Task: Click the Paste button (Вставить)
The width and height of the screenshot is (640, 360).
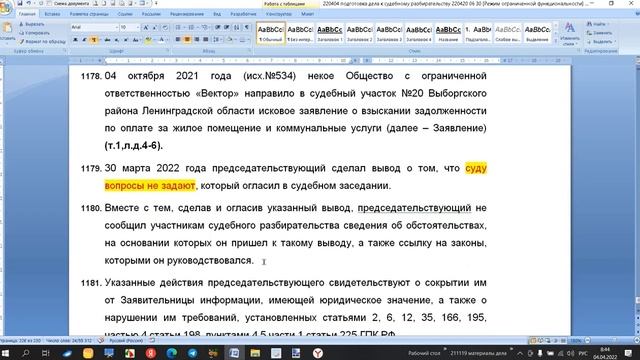Action: tap(7, 33)
